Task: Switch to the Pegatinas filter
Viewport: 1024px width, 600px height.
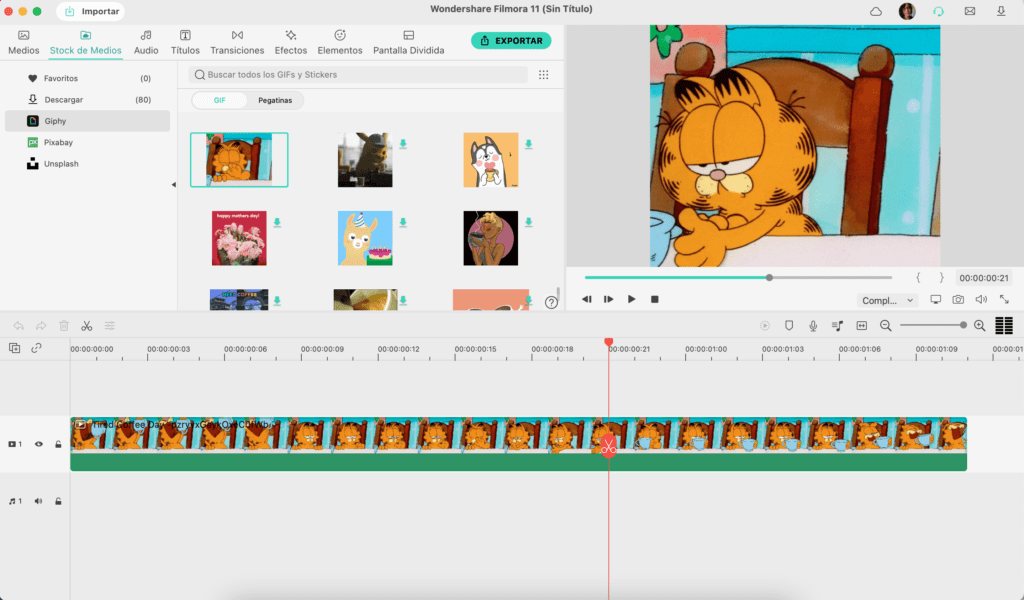Action: tap(275, 101)
